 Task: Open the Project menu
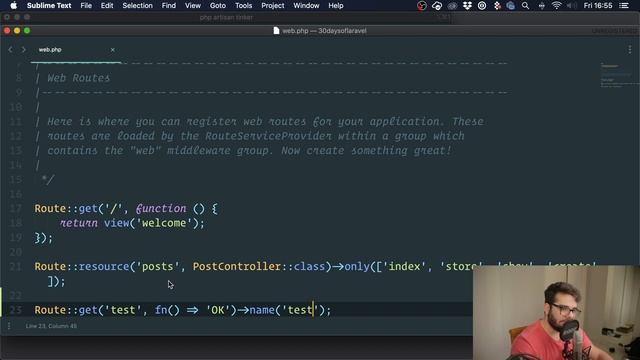pyautogui.click(x=273, y=6)
